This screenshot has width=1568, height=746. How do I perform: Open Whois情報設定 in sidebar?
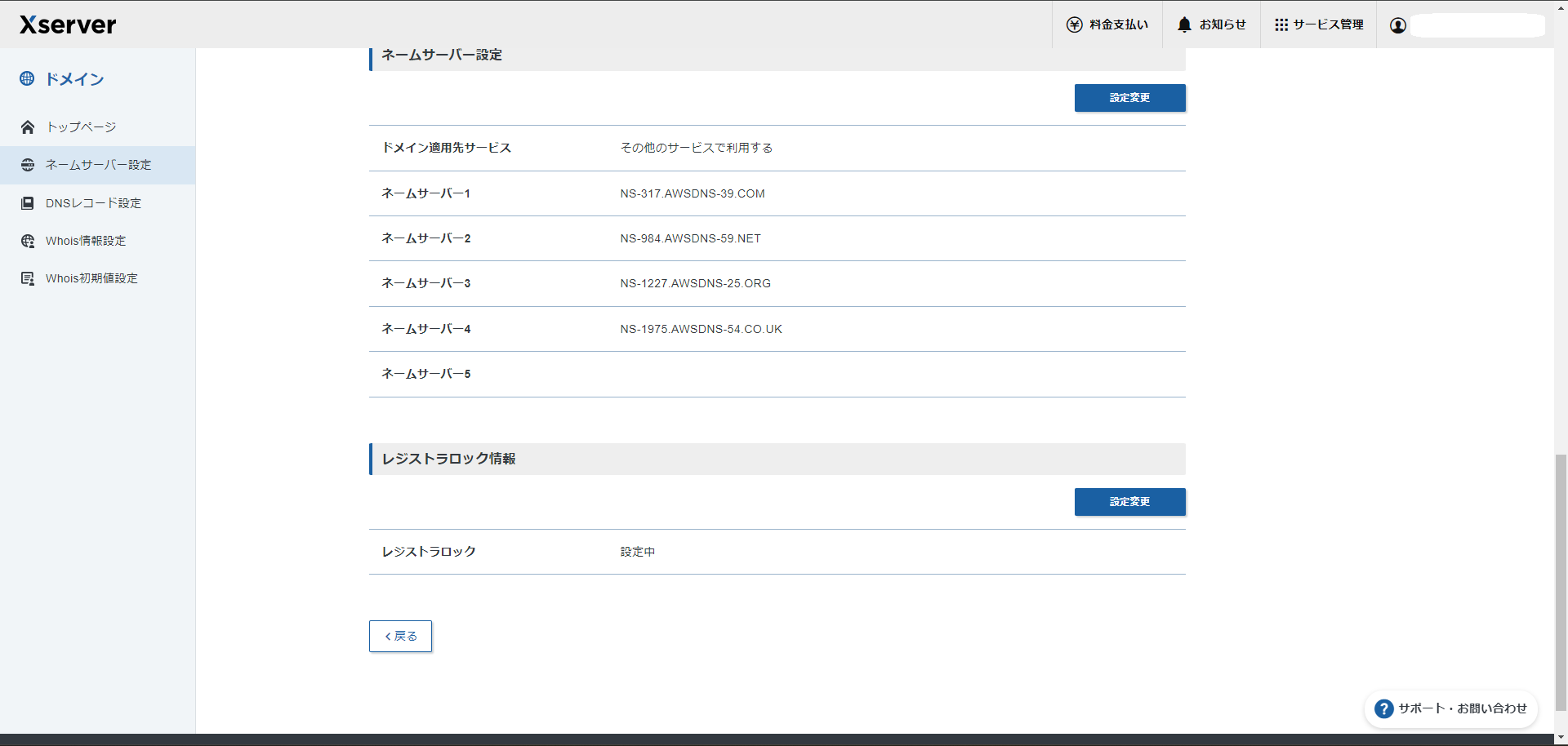[98, 241]
